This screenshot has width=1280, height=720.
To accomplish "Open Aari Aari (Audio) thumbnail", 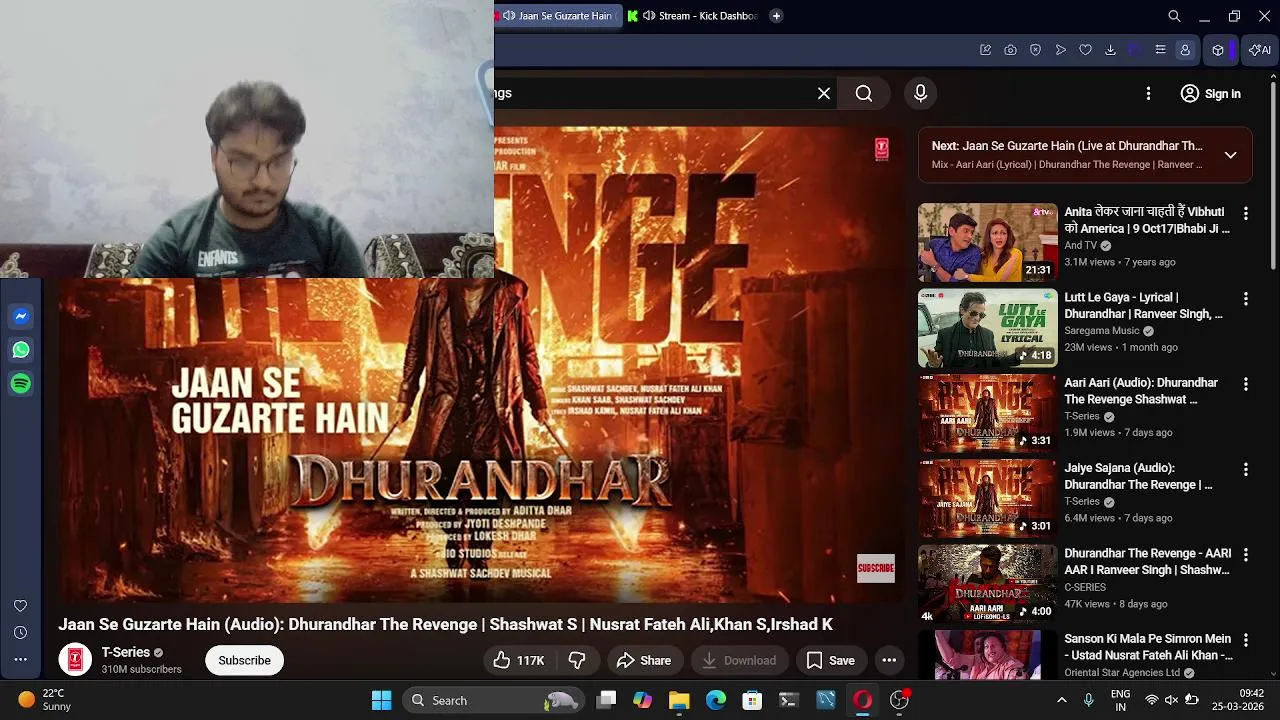I will click(988, 413).
